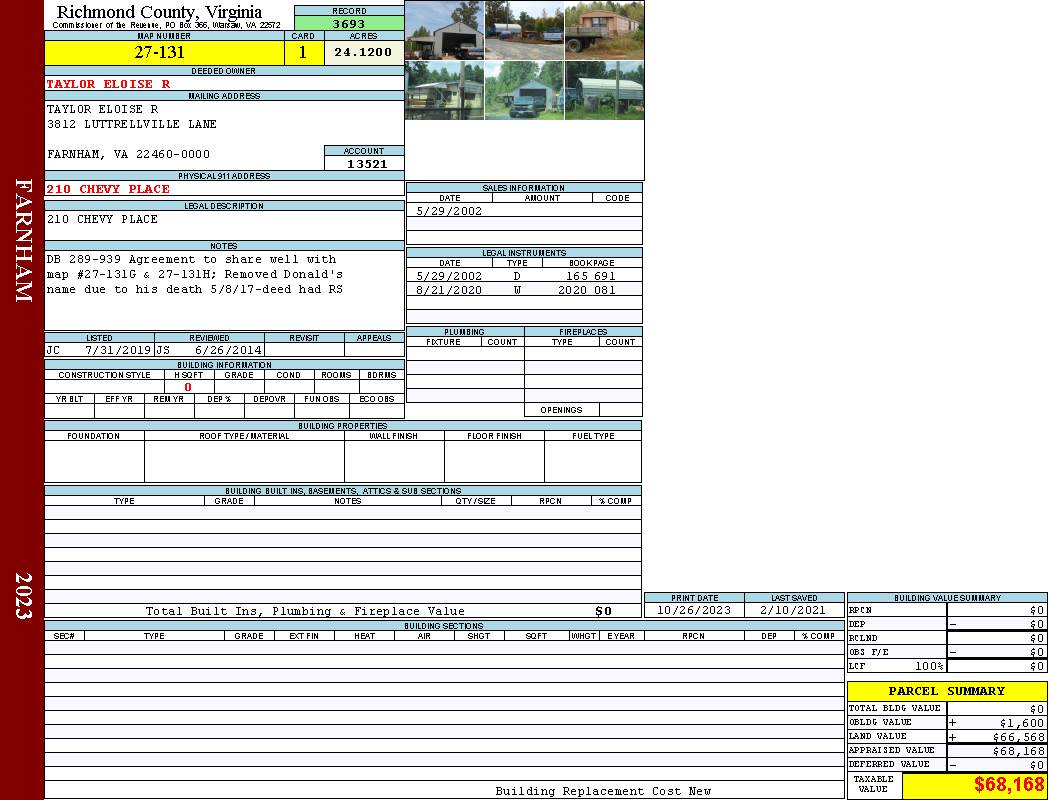The width and height of the screenshot is (1050, 800).
Task: Open the top-middle photo thumbnail with tank
Action: coord(524,31)
